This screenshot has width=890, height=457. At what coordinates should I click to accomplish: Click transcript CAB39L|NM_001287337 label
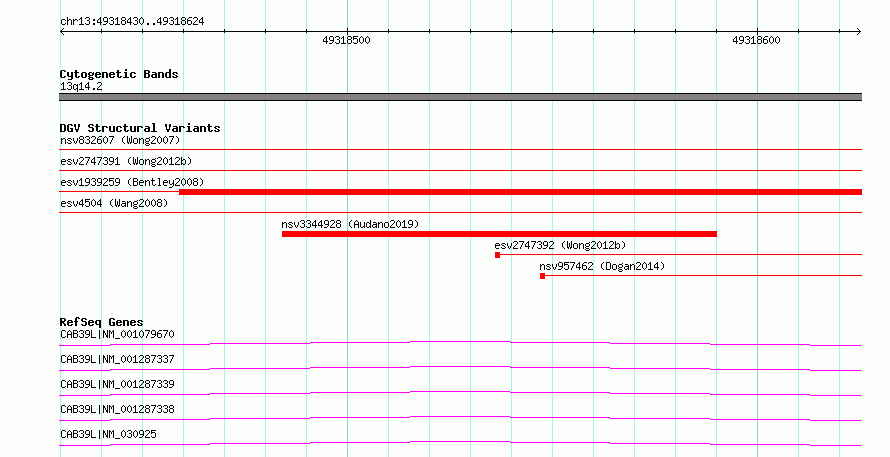(117, 359)
